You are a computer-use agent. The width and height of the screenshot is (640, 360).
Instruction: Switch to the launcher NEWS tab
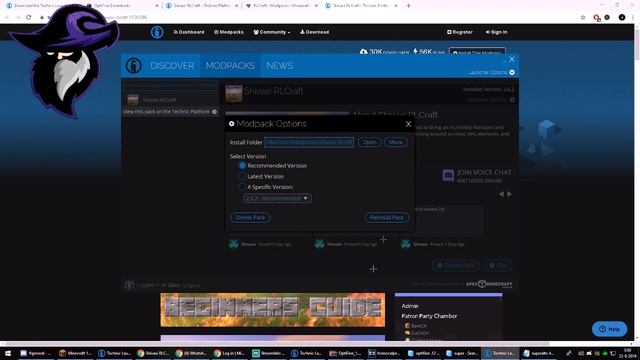(x=280, y=66)
